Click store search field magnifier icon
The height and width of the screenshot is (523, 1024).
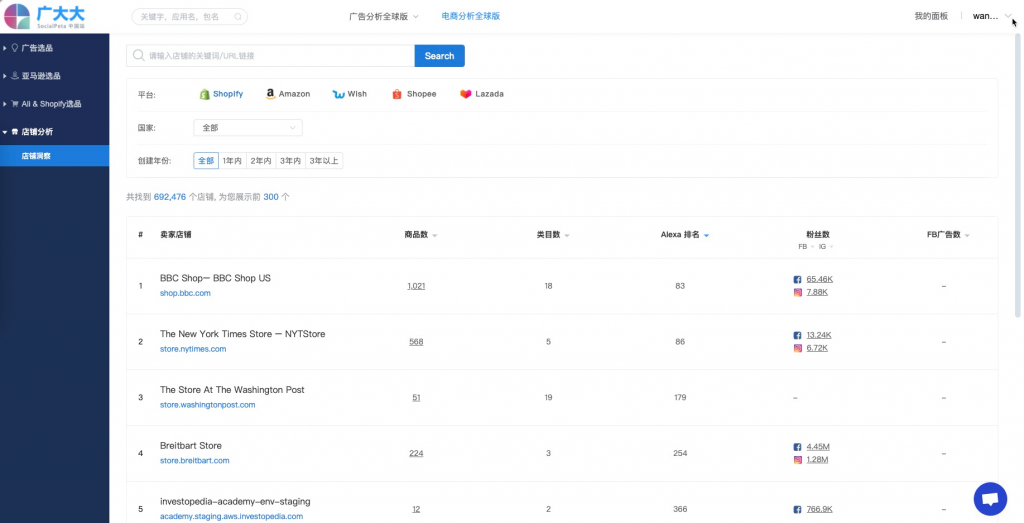(x=138, y=55)
